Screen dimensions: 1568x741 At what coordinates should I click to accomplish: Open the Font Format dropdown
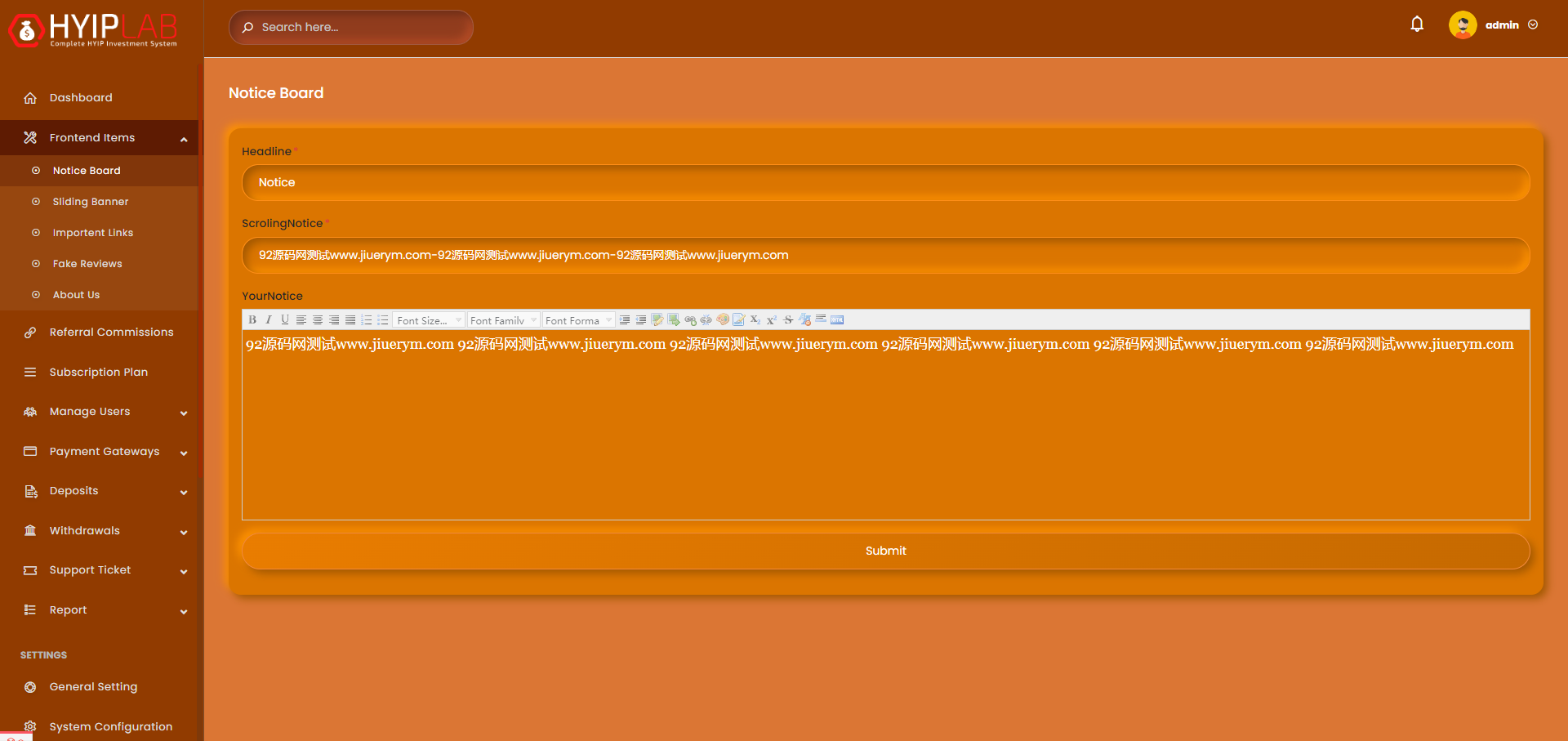point(579,320)
